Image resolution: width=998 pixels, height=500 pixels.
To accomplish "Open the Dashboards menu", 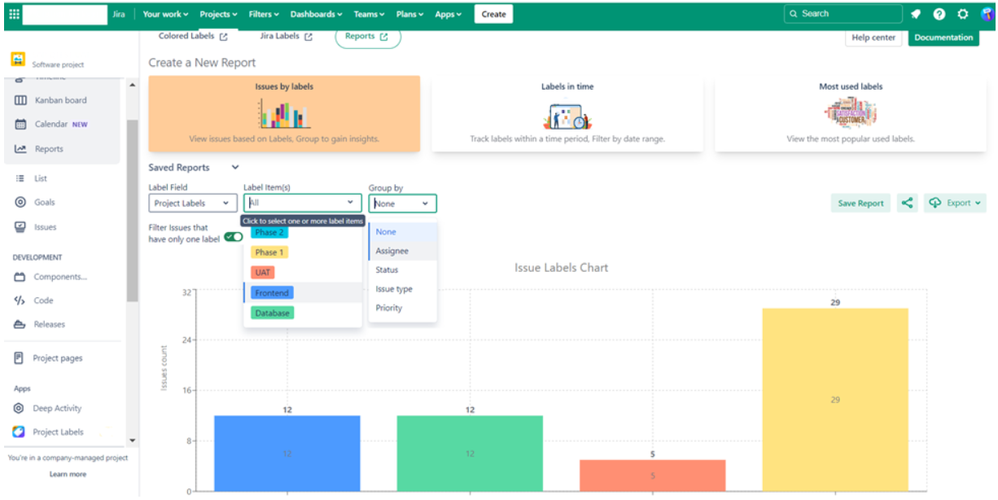I will point(316,14).
